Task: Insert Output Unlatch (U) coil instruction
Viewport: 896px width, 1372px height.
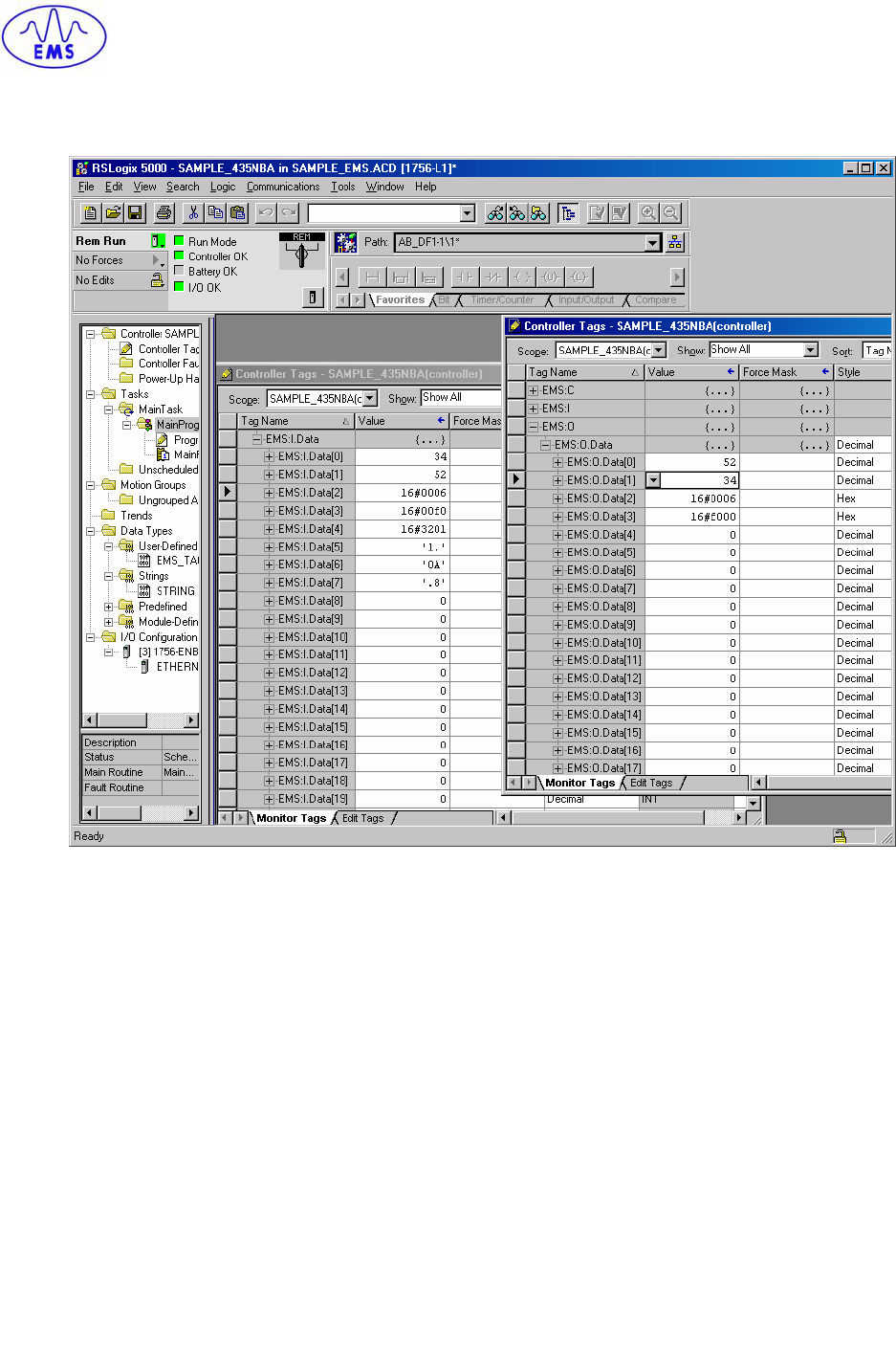Action: pyautogui.click(x=550, y=277)
